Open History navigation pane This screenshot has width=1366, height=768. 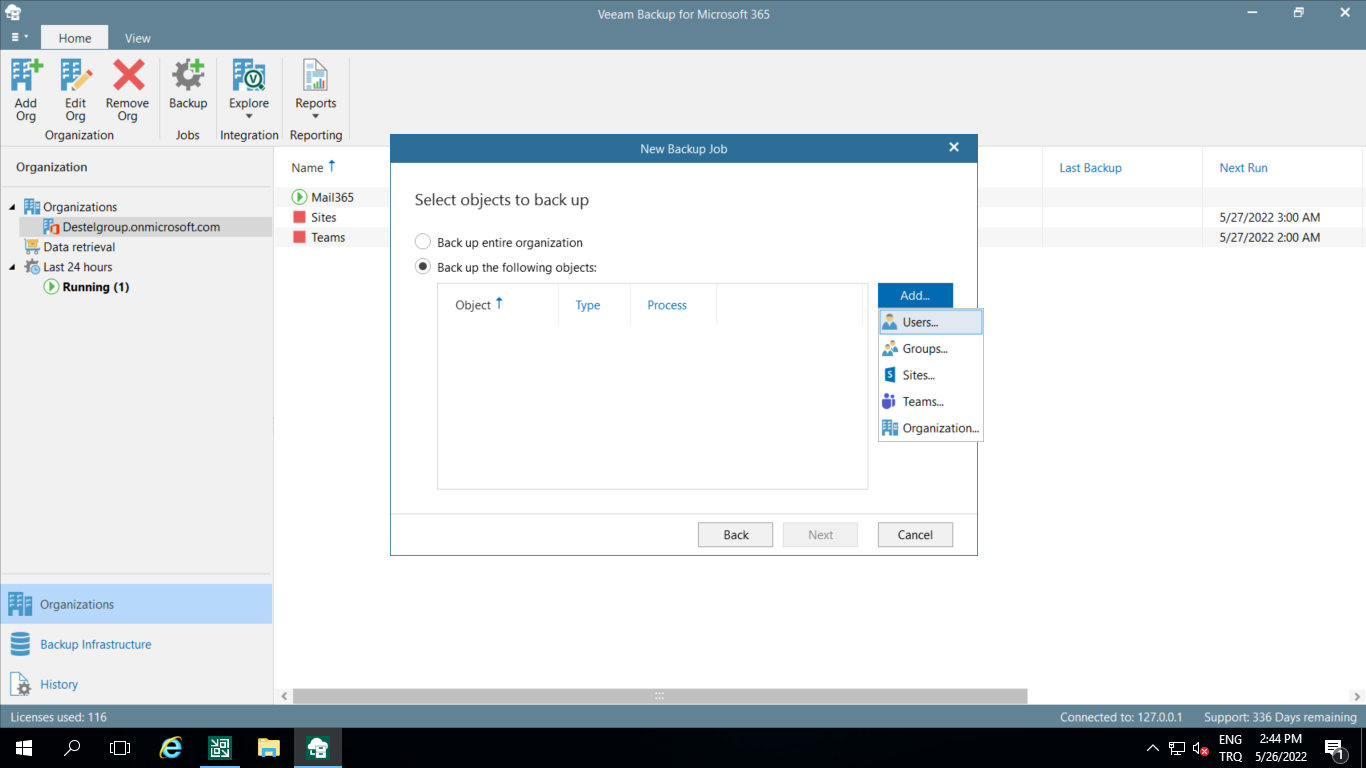pyautogui.click(x=136, y=684)
